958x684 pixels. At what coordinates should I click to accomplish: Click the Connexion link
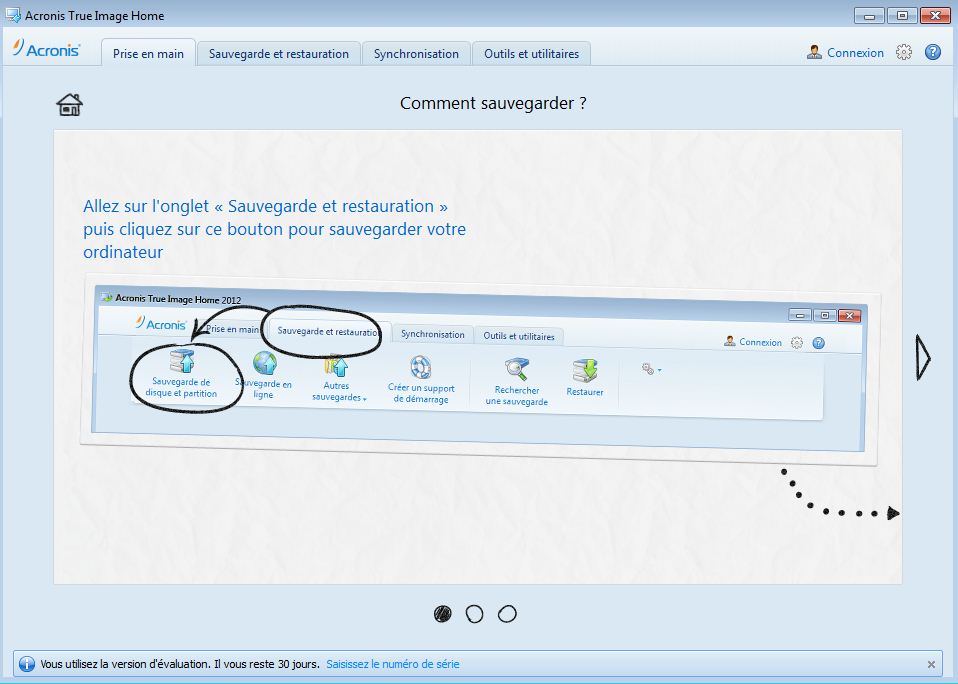click(x=855, y=53)
